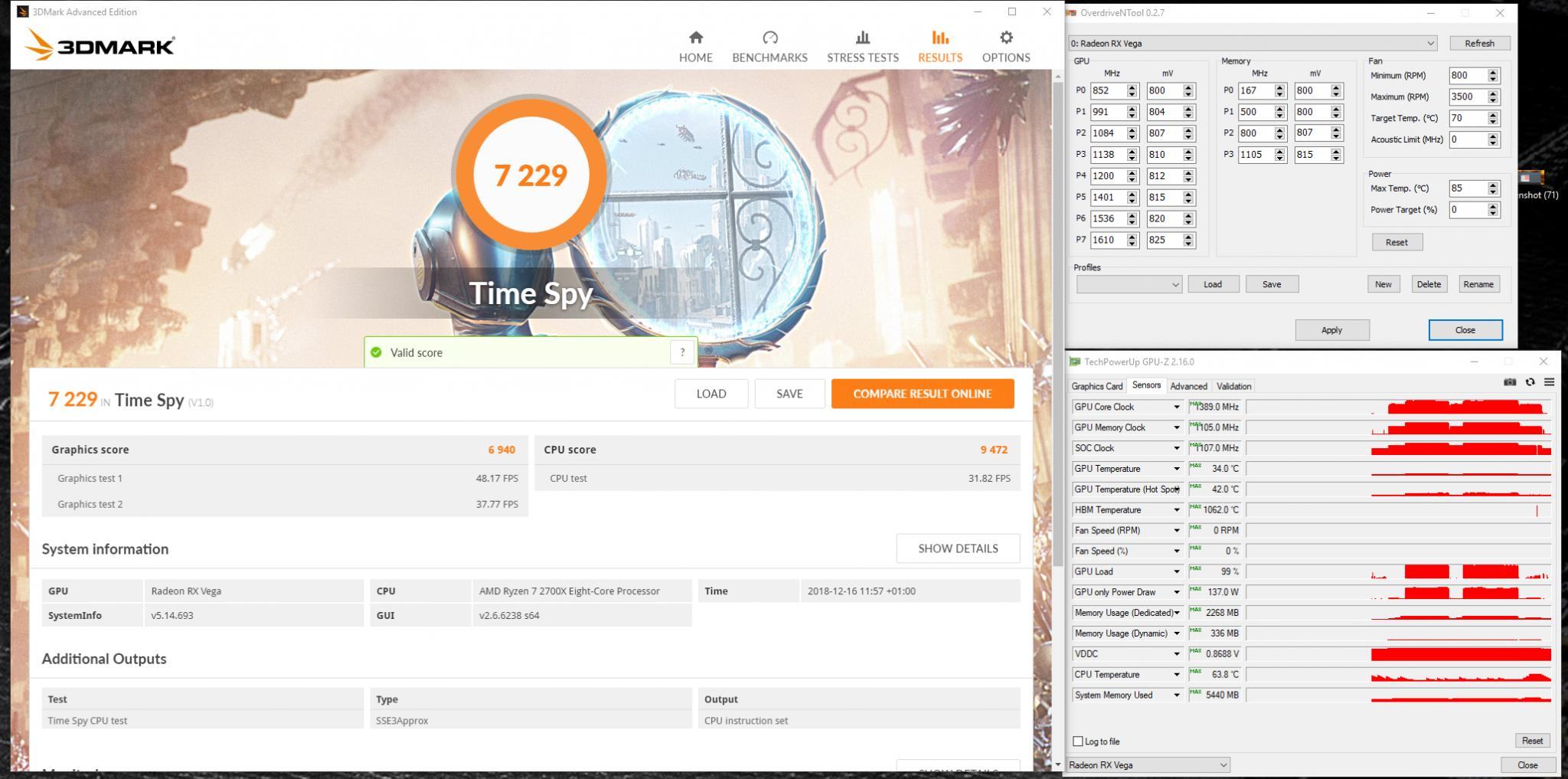Switch to the Sensors tab in GPU-Z

click(1146, 385)
